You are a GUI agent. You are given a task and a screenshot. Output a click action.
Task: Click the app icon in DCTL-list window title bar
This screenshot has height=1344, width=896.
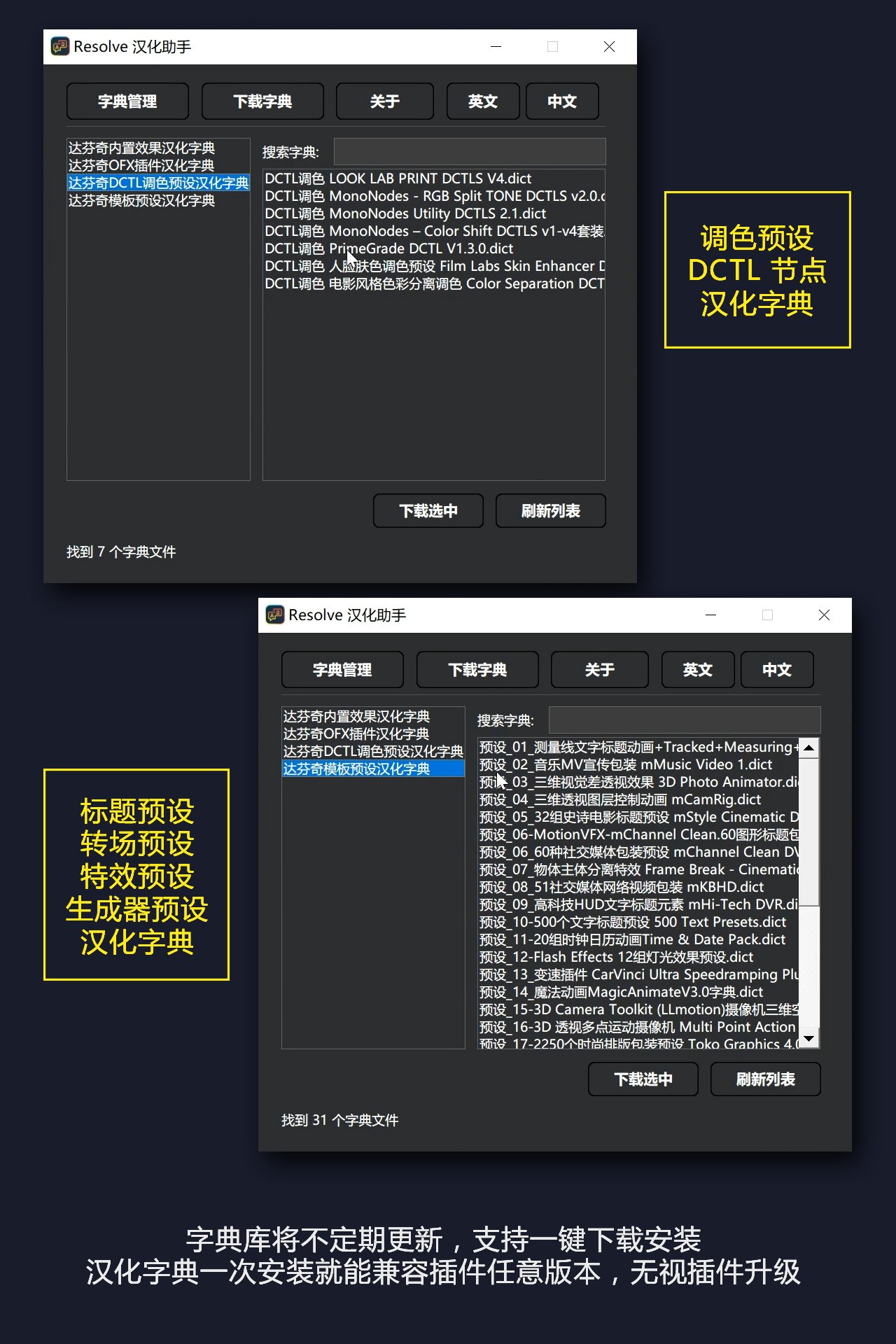pyautogui.click(x=60, y=46)
